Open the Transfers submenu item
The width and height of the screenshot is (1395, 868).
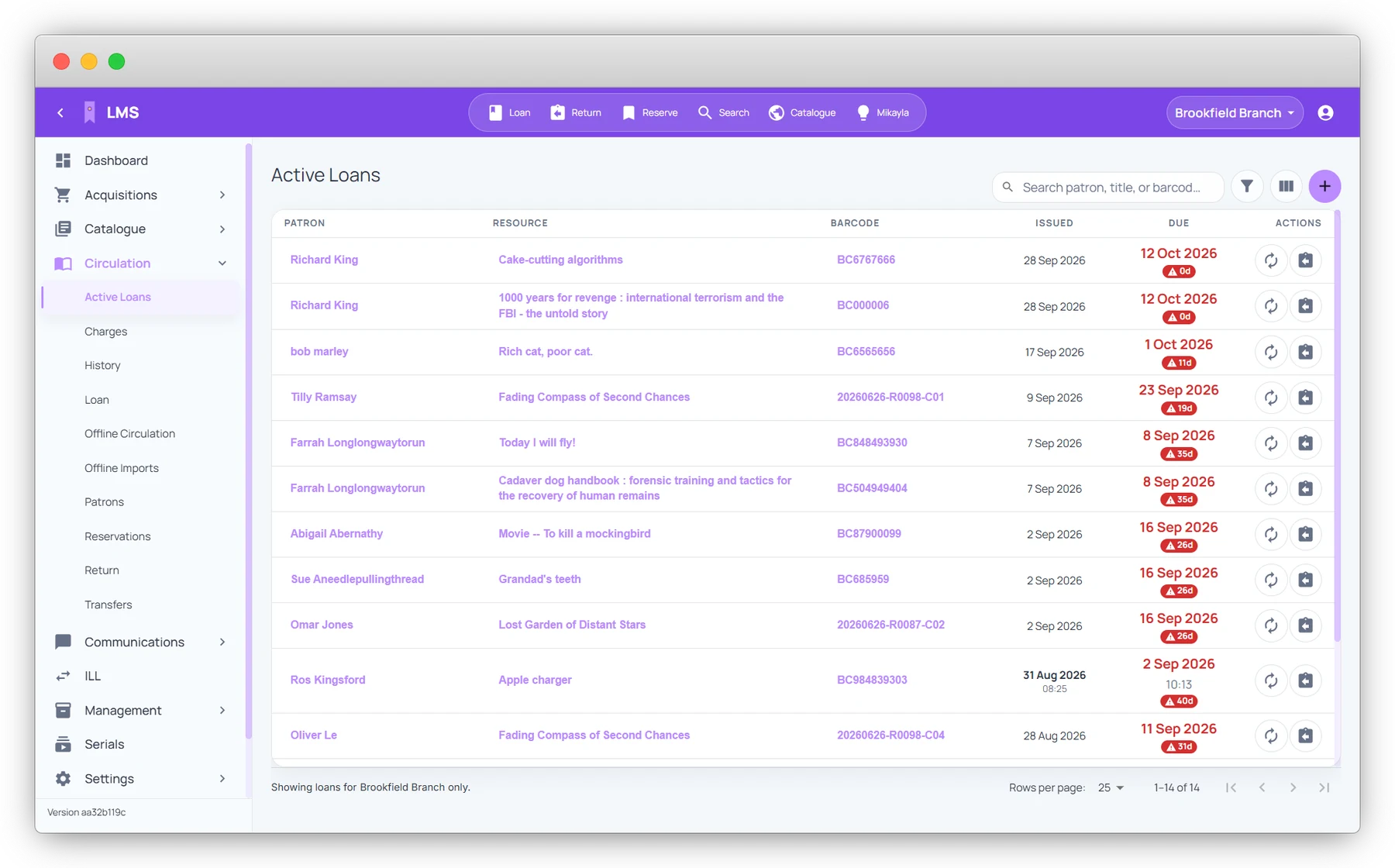pyautogui.click(x=108, y=604)
